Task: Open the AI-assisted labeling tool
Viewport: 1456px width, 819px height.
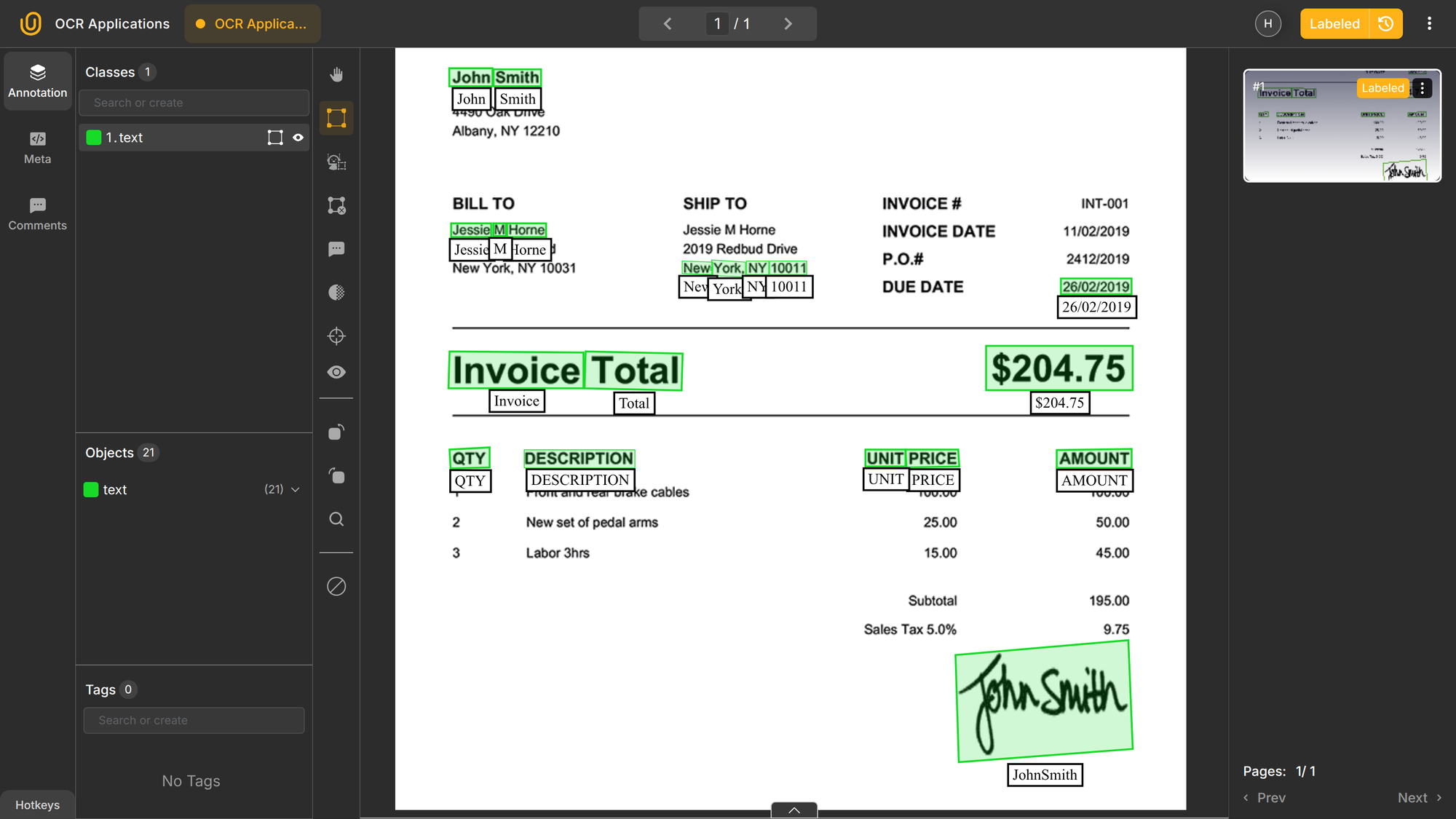Action: pos(336,162)
